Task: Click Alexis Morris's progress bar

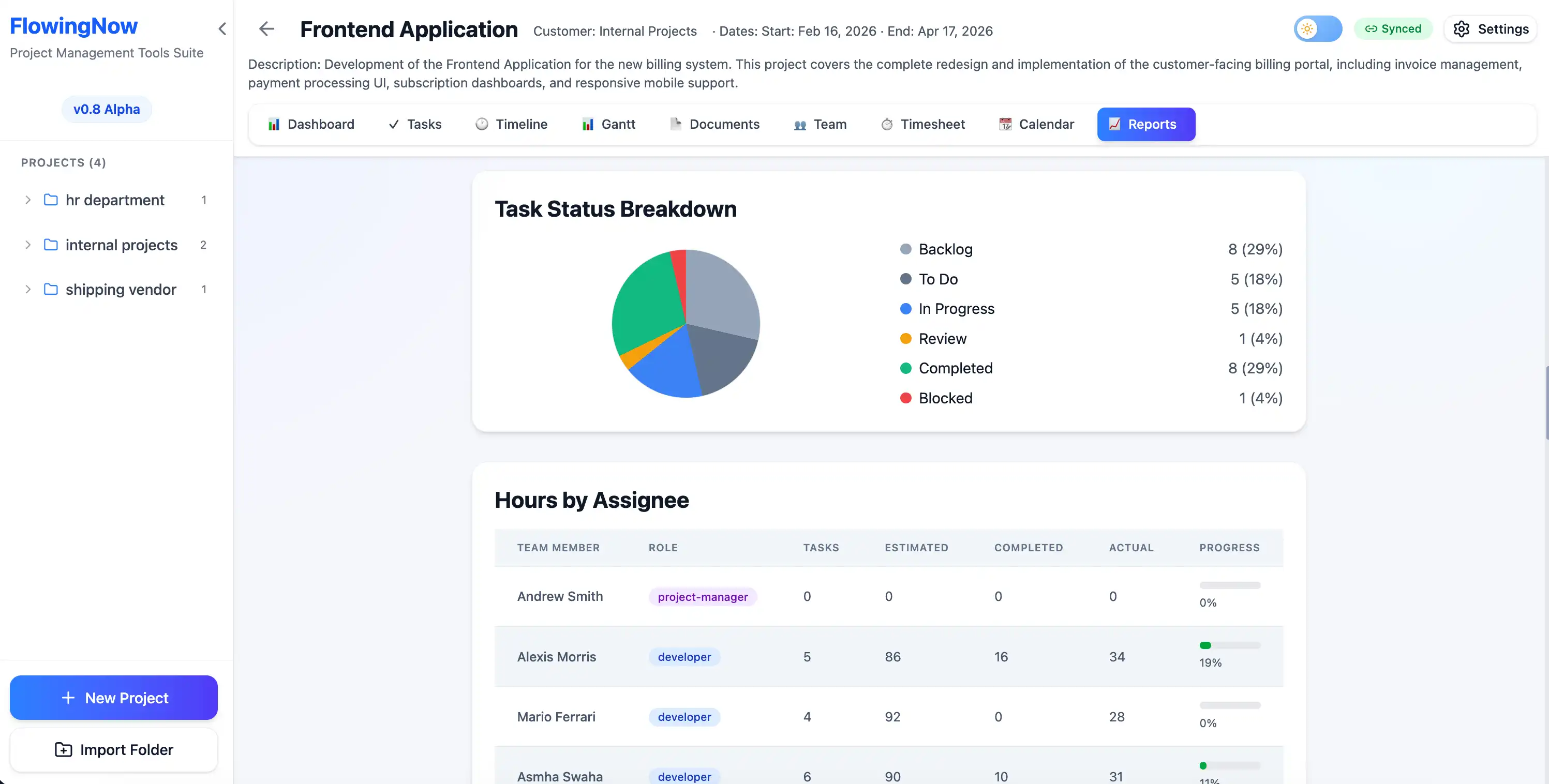Action: tap(1229, 645)
